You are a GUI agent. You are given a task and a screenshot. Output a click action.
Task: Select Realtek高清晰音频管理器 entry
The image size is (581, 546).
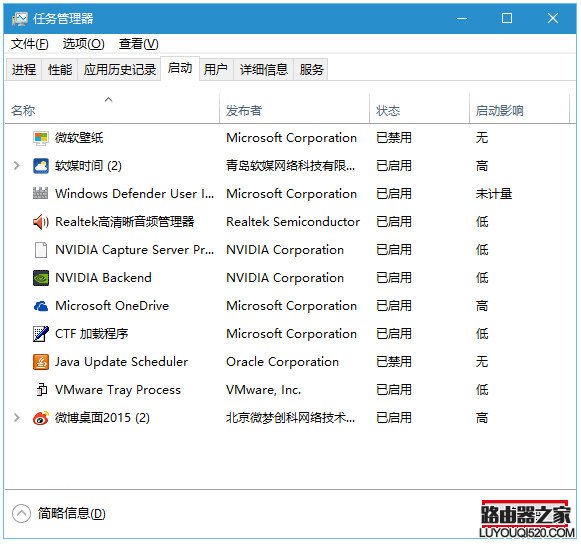click(x=124, y=222)
